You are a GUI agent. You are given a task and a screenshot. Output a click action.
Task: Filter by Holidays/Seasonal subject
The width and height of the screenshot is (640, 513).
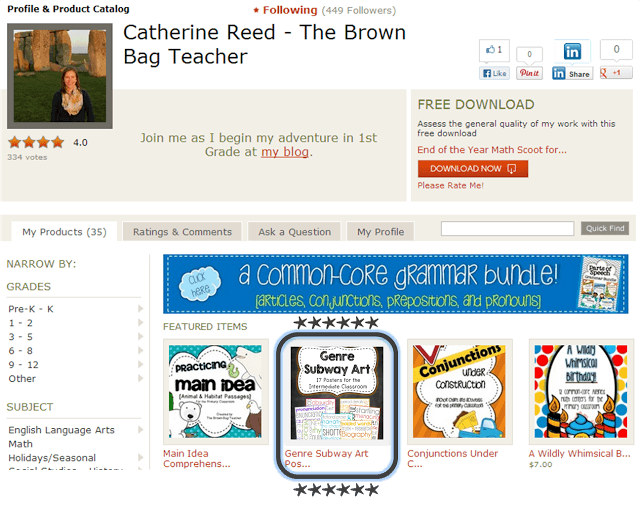point(52,457)
